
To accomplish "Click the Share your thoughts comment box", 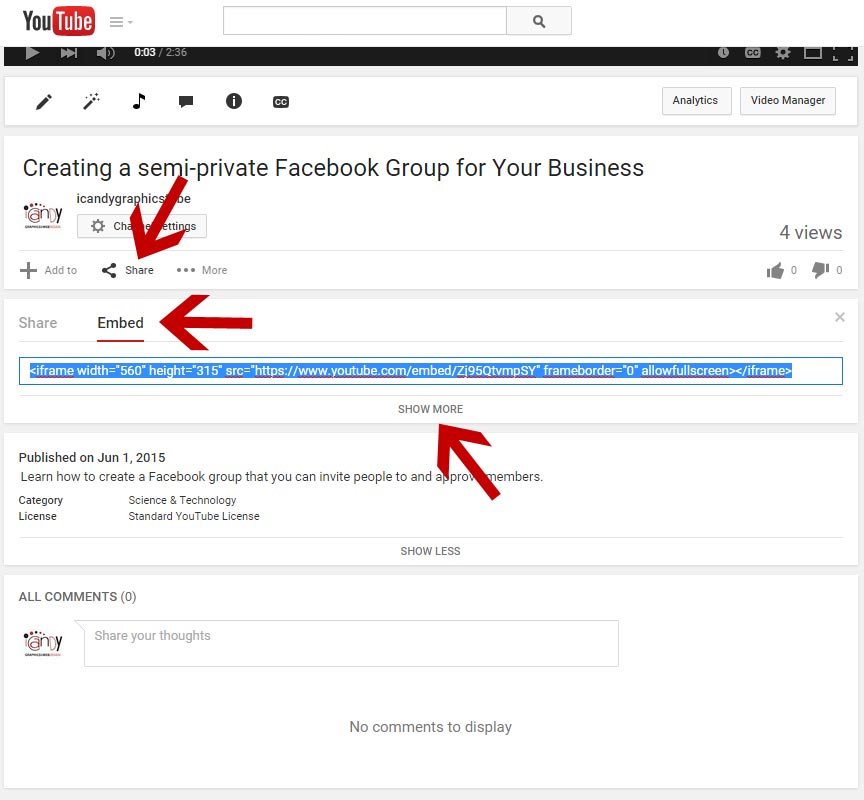I will click(x=351, y=644).
